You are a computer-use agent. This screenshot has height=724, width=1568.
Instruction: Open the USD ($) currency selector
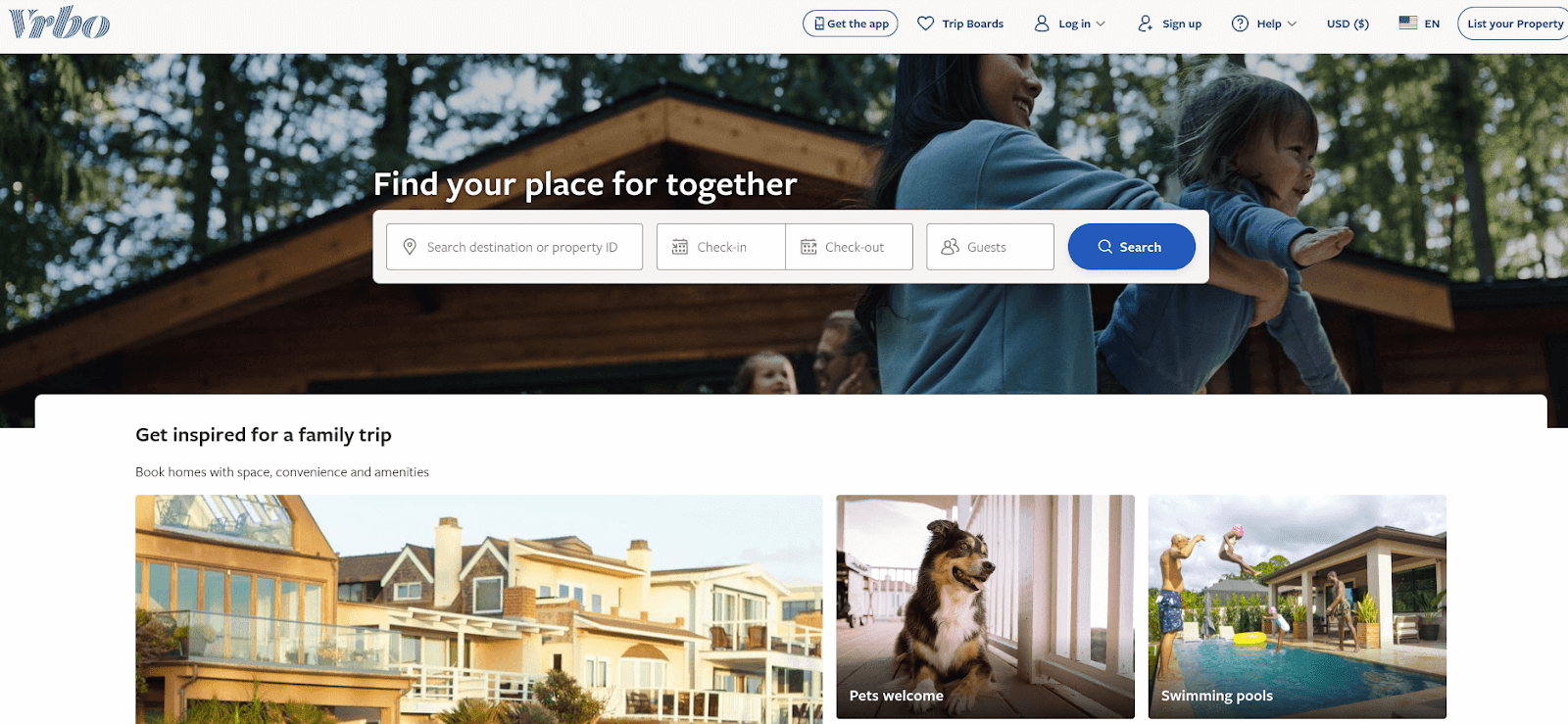tap(1347, 24)
